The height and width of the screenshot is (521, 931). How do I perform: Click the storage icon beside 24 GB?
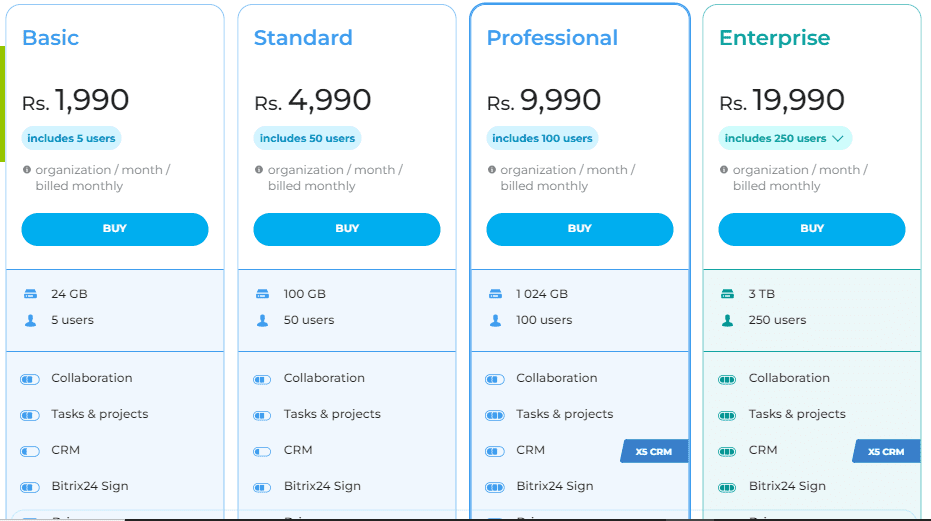(x=30, y=293)
